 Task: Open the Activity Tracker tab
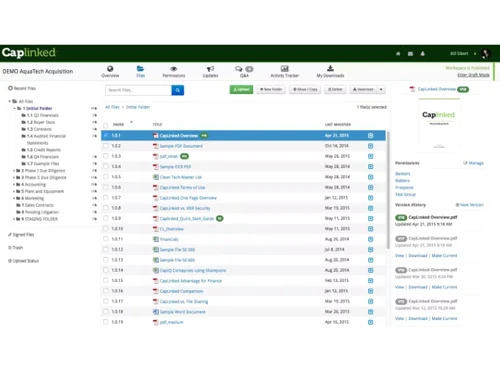284,71
